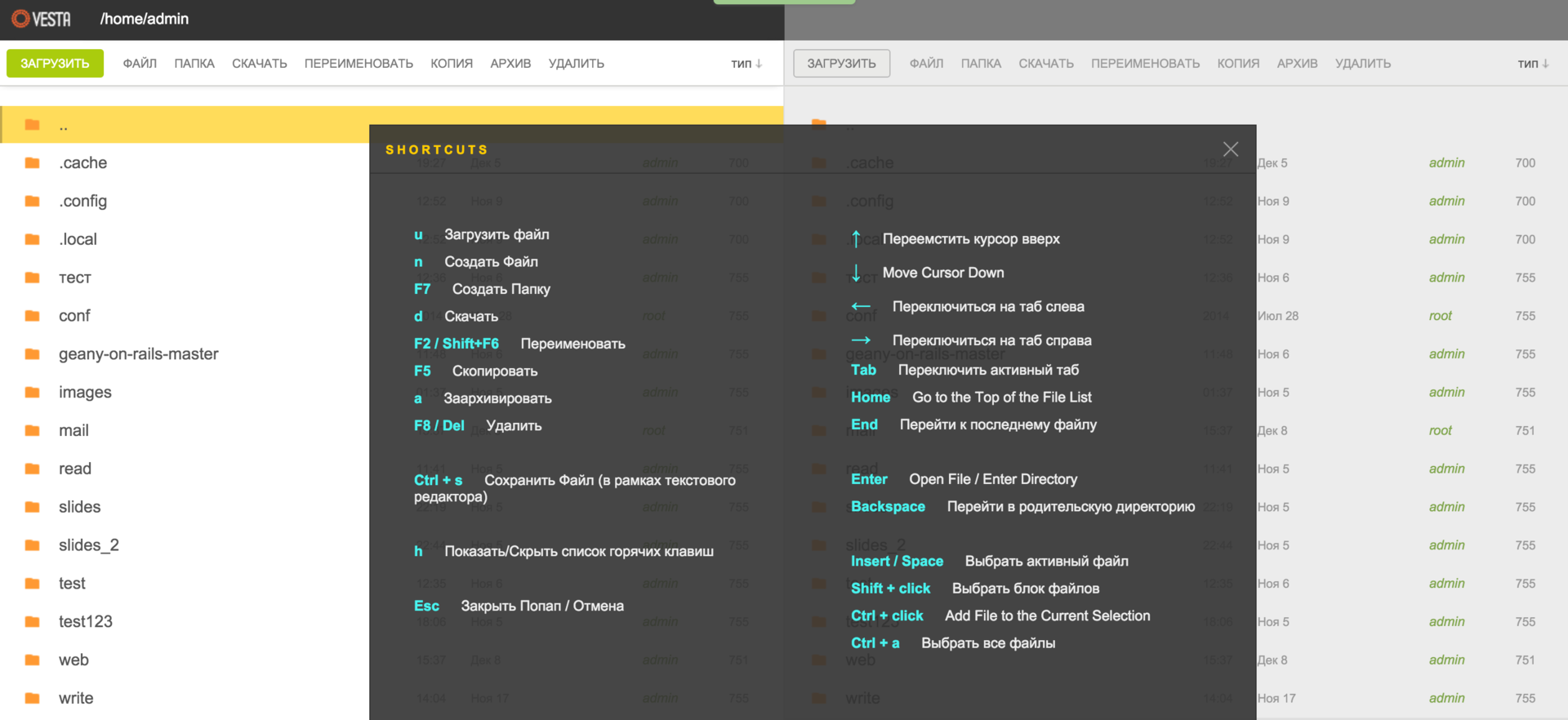Click the 'Дек 5' date in right pane
Viewport: 1568px width, 720px height.
1272,163
